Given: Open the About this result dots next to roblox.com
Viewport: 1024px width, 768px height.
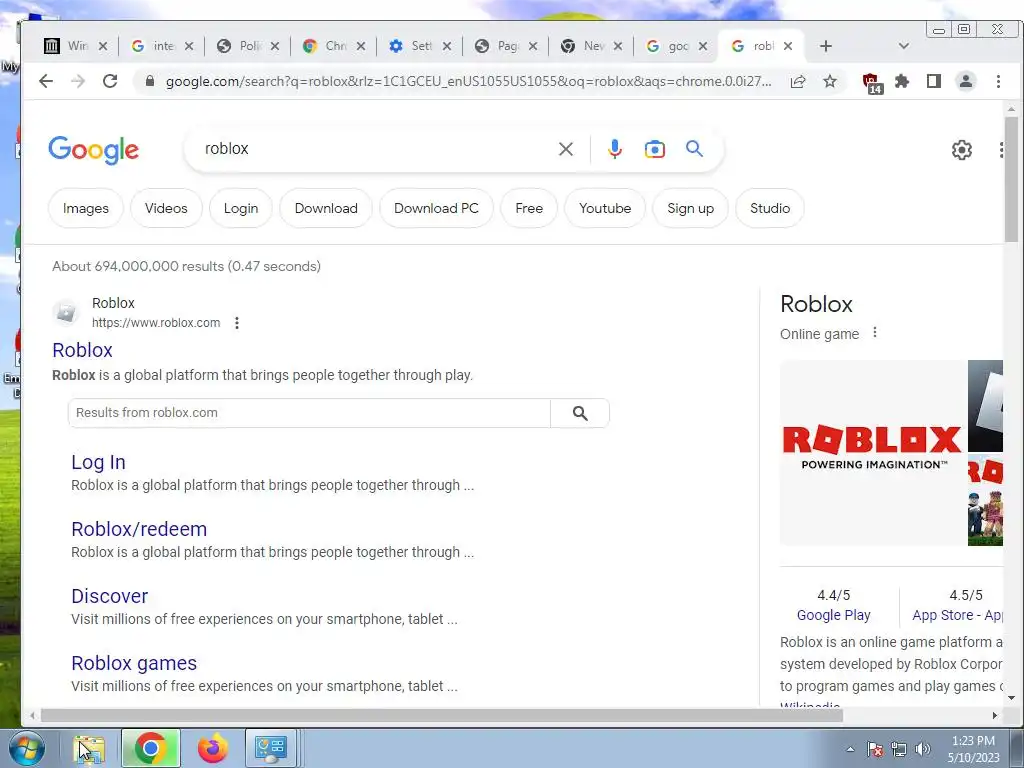Looking at the screenshot, I should pos(237,323).
